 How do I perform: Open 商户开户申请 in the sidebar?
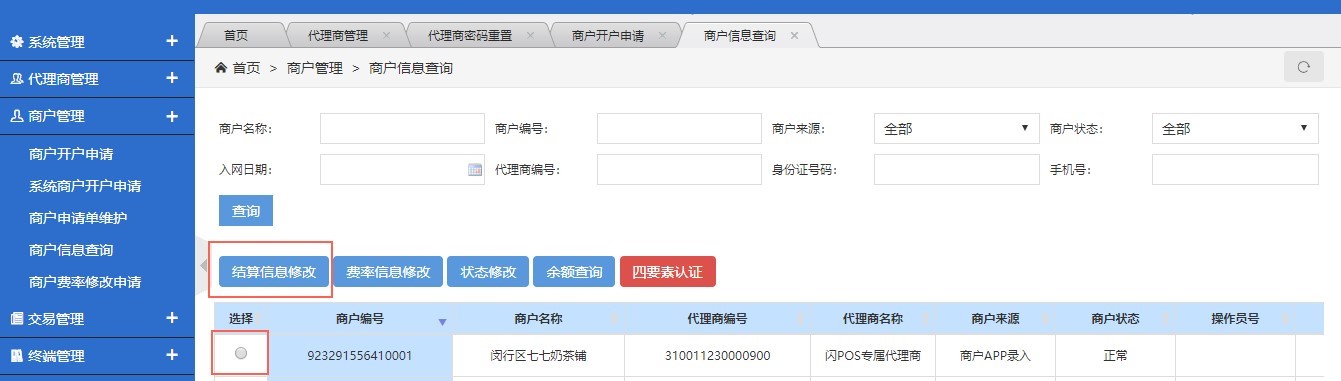pos(71,154)
